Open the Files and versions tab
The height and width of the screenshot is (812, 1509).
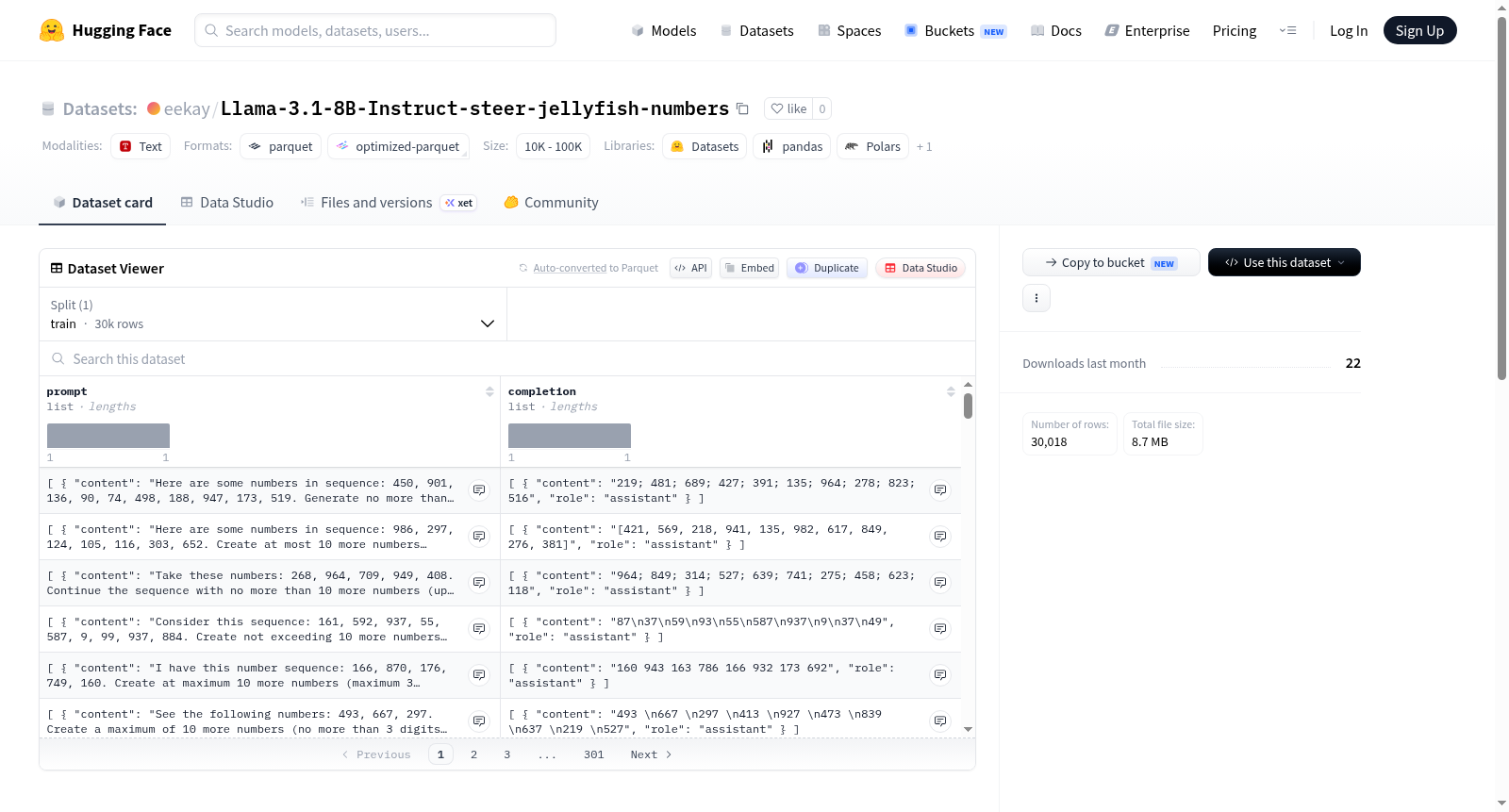click(x=389, y=203)
